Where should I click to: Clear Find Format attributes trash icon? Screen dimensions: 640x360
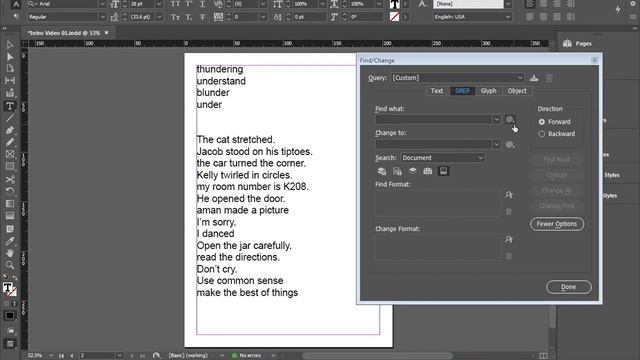[509, 211]
